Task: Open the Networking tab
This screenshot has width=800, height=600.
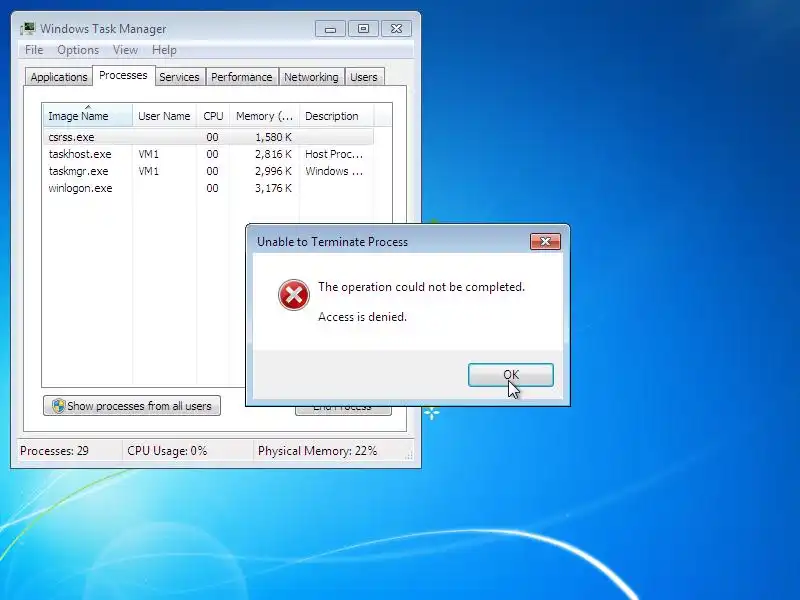Action: click(311, 77)
